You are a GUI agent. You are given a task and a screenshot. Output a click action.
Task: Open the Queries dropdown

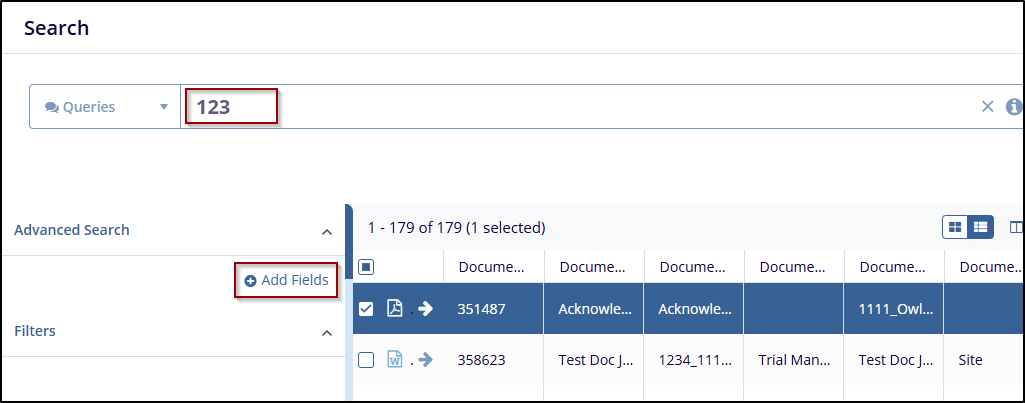click(105, 107)
